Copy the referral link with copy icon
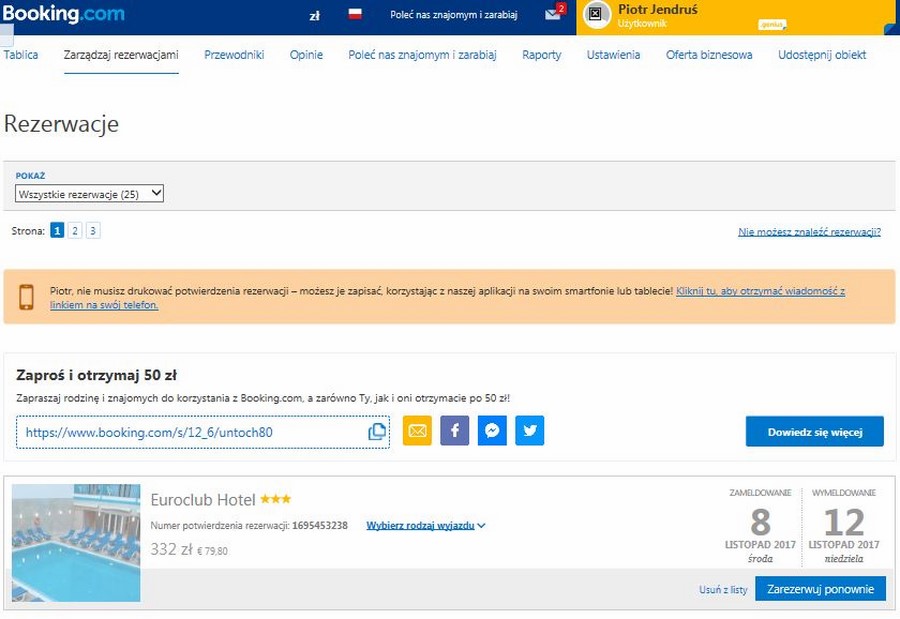The width and height of the screenshot is (900, 619). click(x=377, y=432)
